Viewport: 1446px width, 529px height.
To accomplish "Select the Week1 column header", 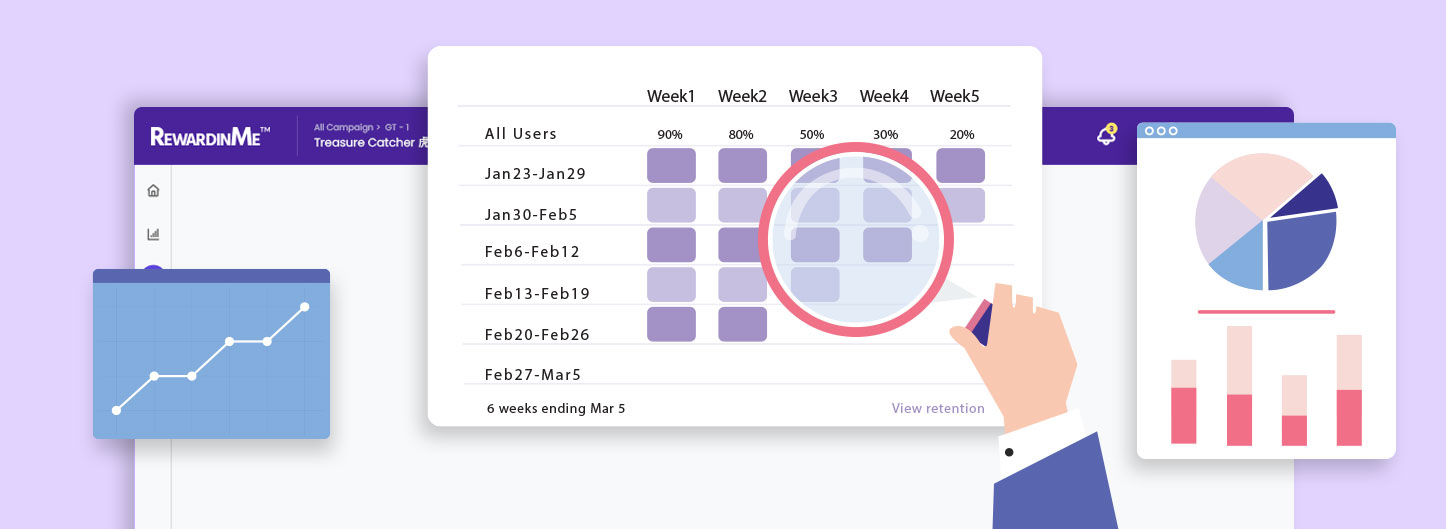I will point(671,96).
